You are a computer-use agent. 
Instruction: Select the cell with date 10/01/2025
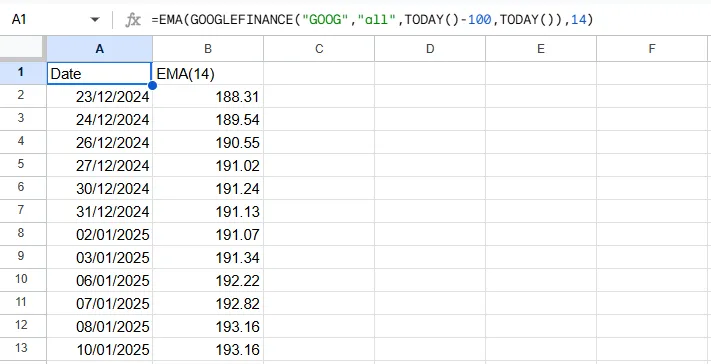click(x=99, y=349)
